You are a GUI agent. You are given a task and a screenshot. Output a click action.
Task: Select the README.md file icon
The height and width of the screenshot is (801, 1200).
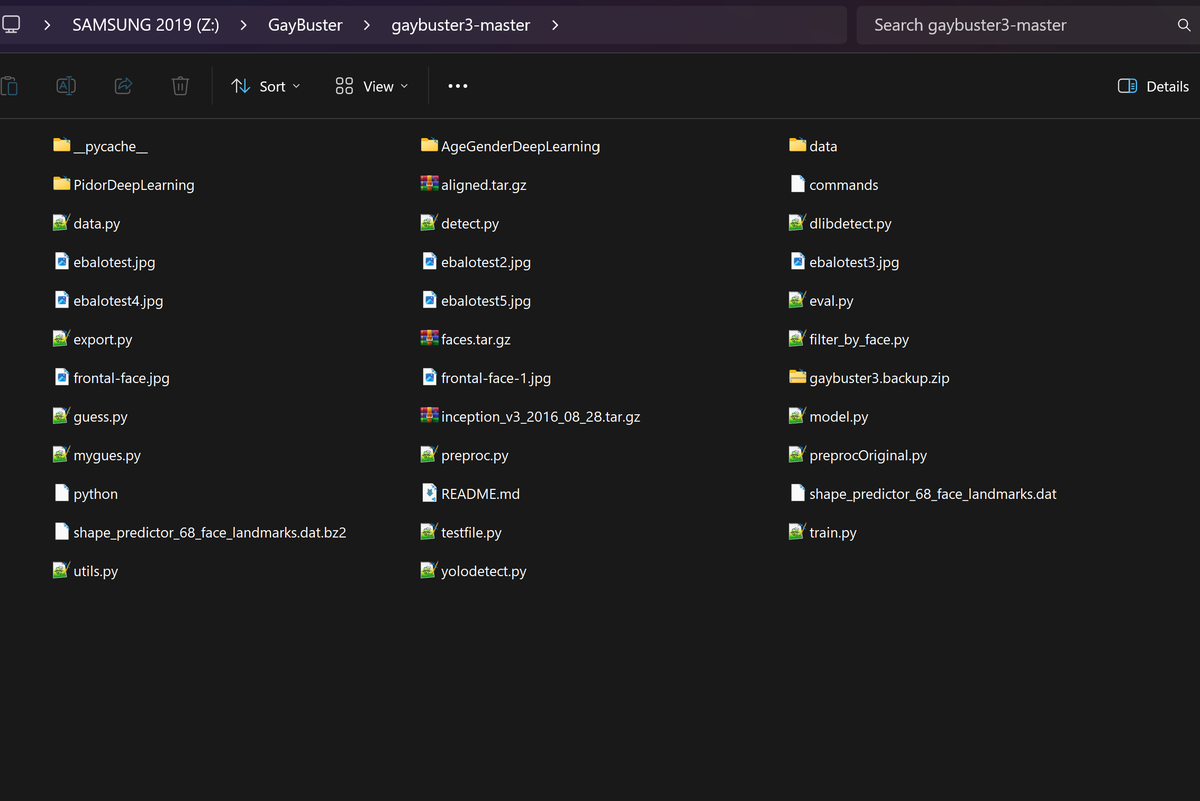click(429, 493)
